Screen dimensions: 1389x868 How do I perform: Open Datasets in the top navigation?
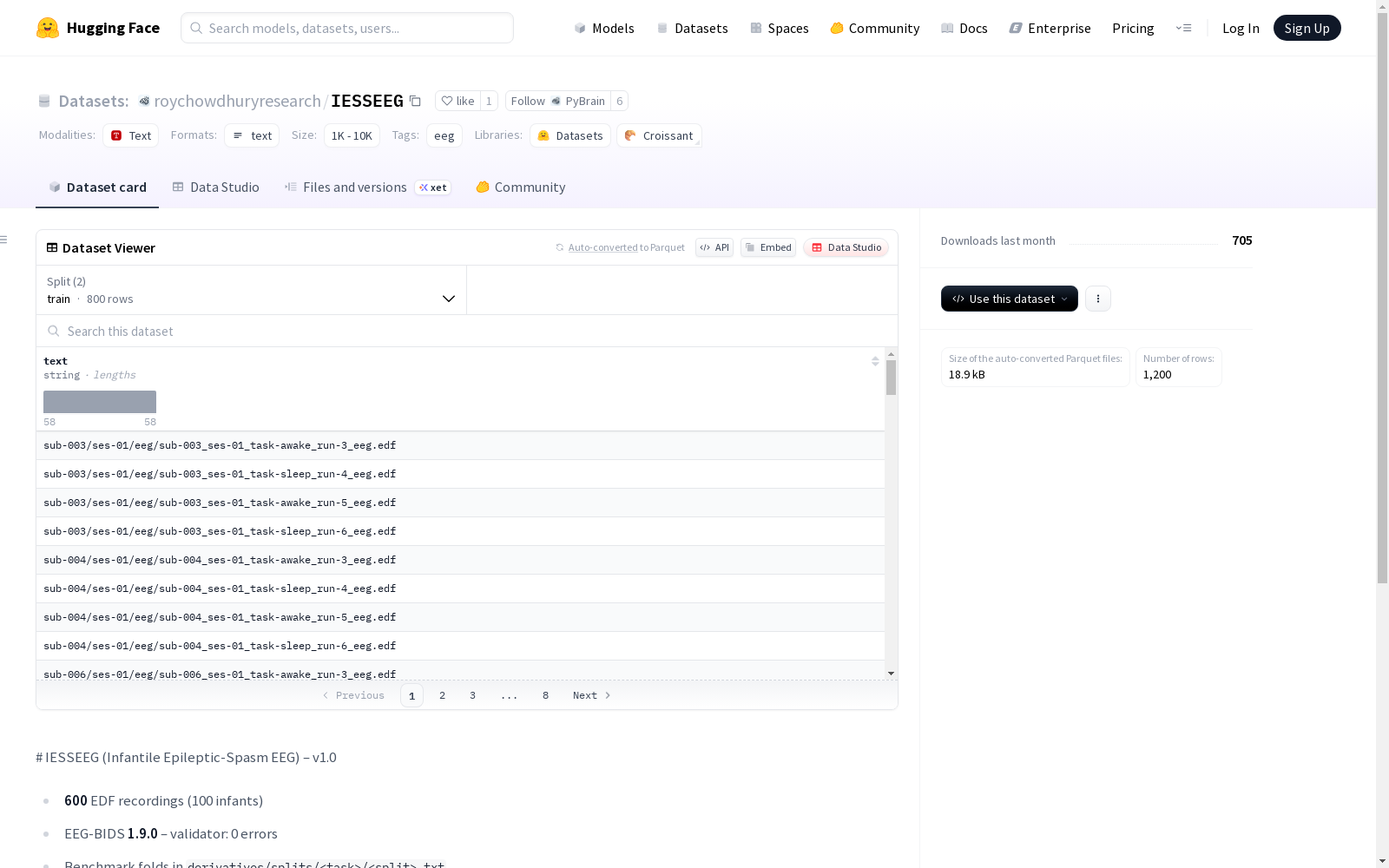click(x=693, y=28)
